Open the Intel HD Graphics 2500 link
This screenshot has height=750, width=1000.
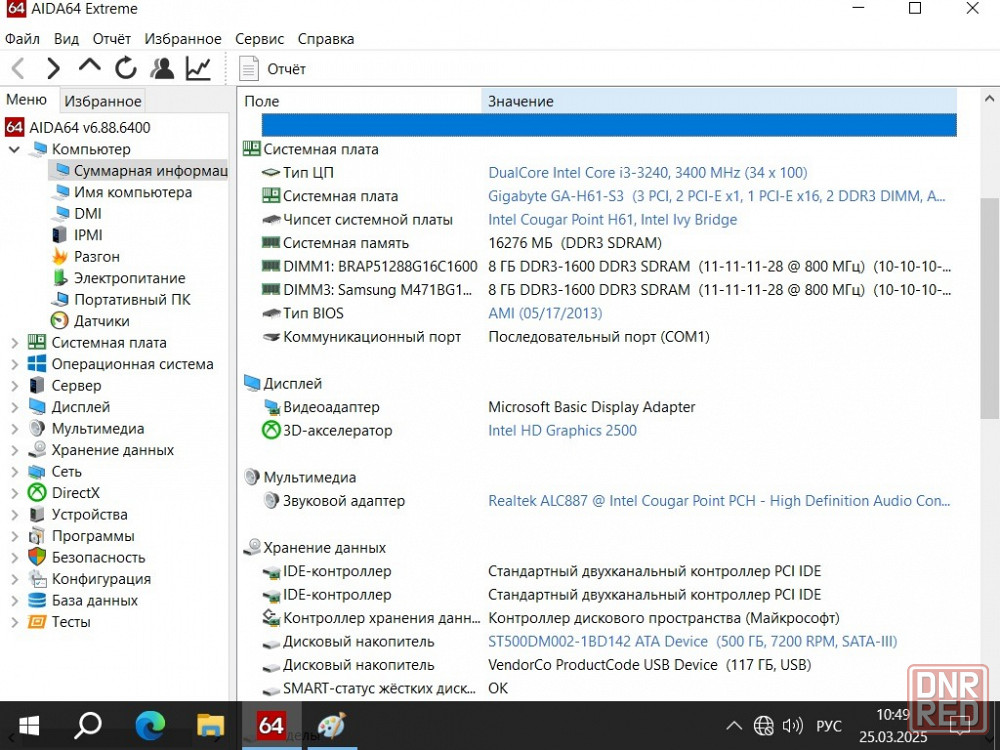(x=562, y=430)
